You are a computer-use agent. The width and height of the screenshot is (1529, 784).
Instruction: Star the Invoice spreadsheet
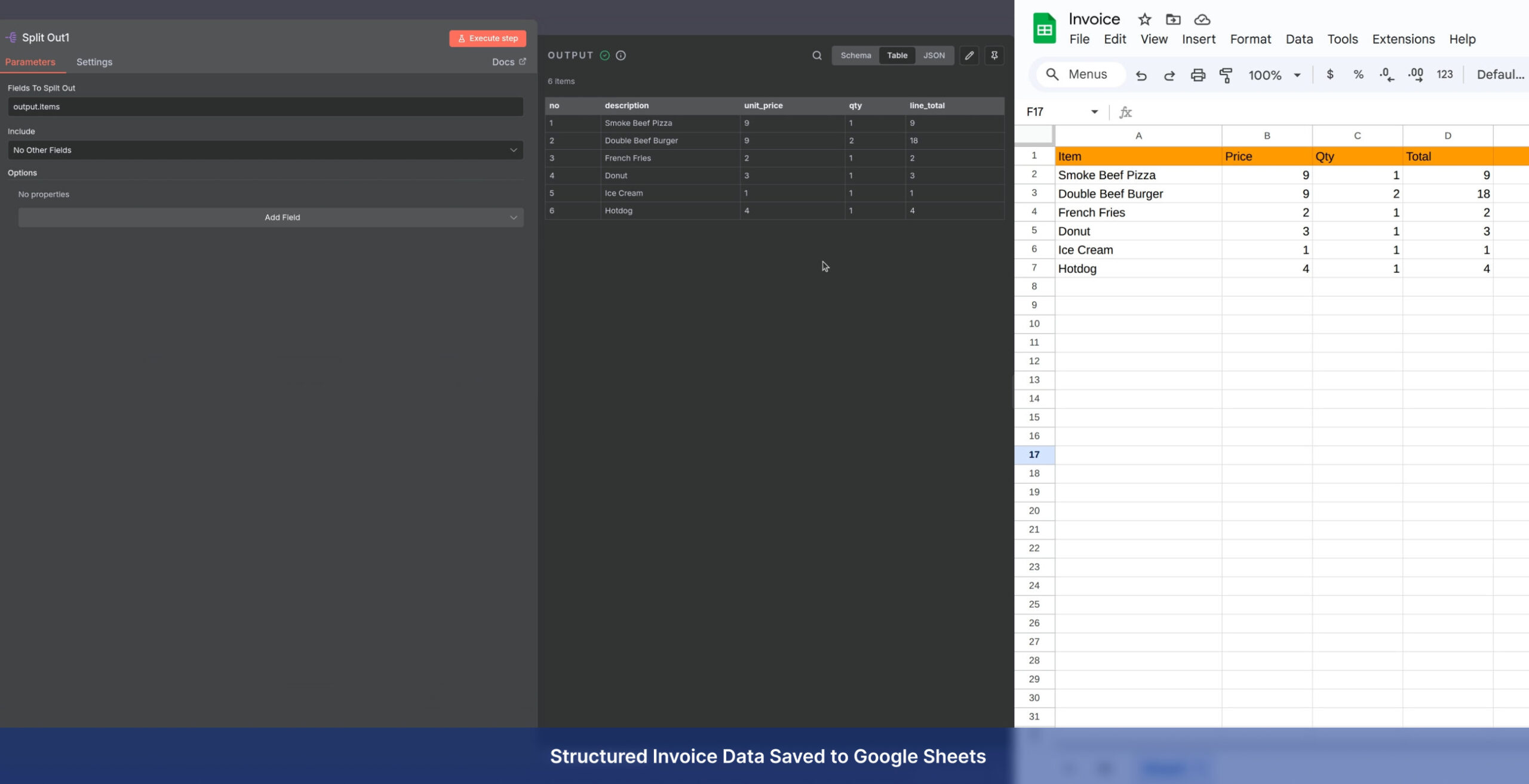coord(1144,20)
